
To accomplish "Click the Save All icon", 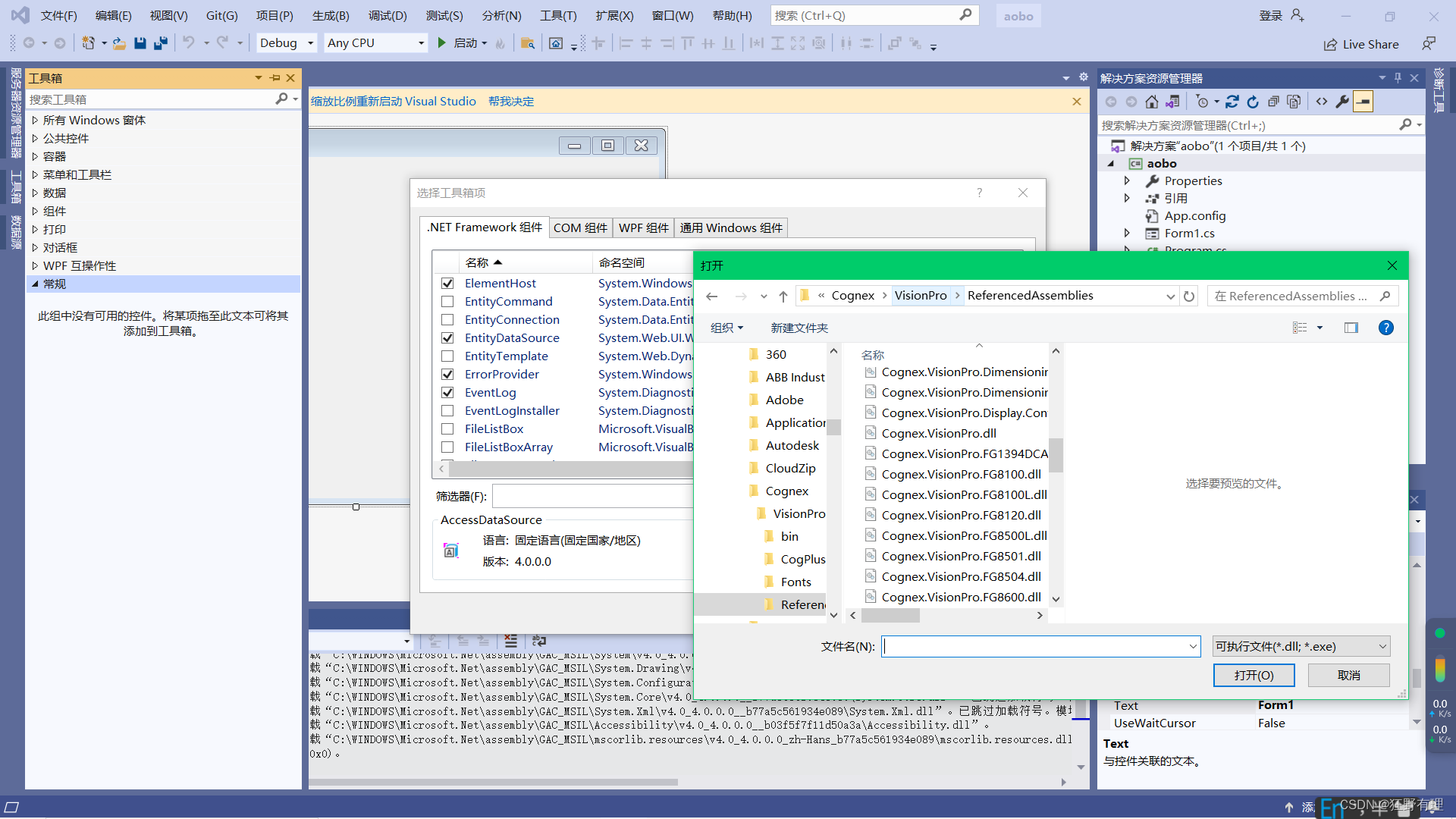I will click(160, 42).
